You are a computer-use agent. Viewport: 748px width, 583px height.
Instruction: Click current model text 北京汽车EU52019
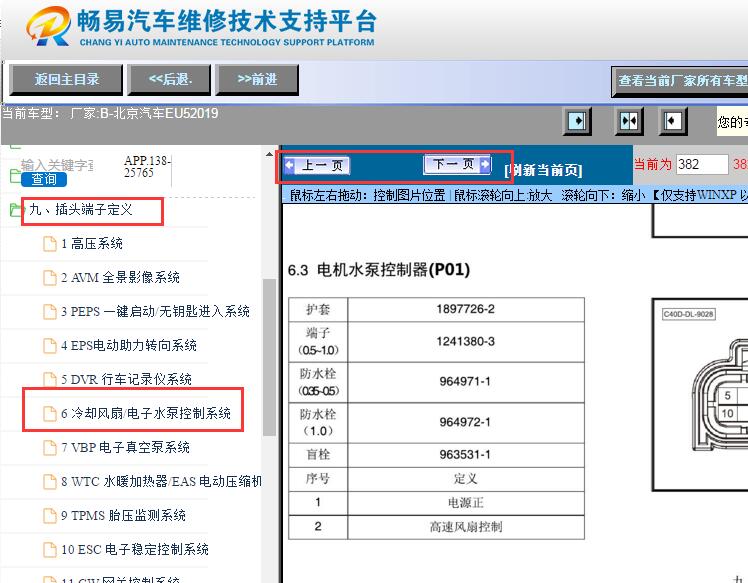(x=165, y=114)
